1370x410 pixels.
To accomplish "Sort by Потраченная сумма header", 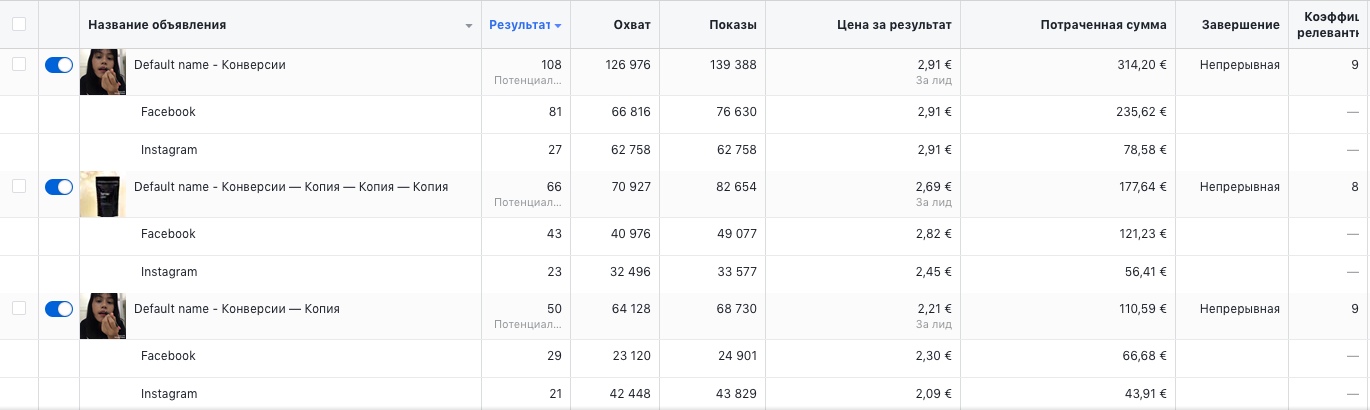I will [1097, 24].
